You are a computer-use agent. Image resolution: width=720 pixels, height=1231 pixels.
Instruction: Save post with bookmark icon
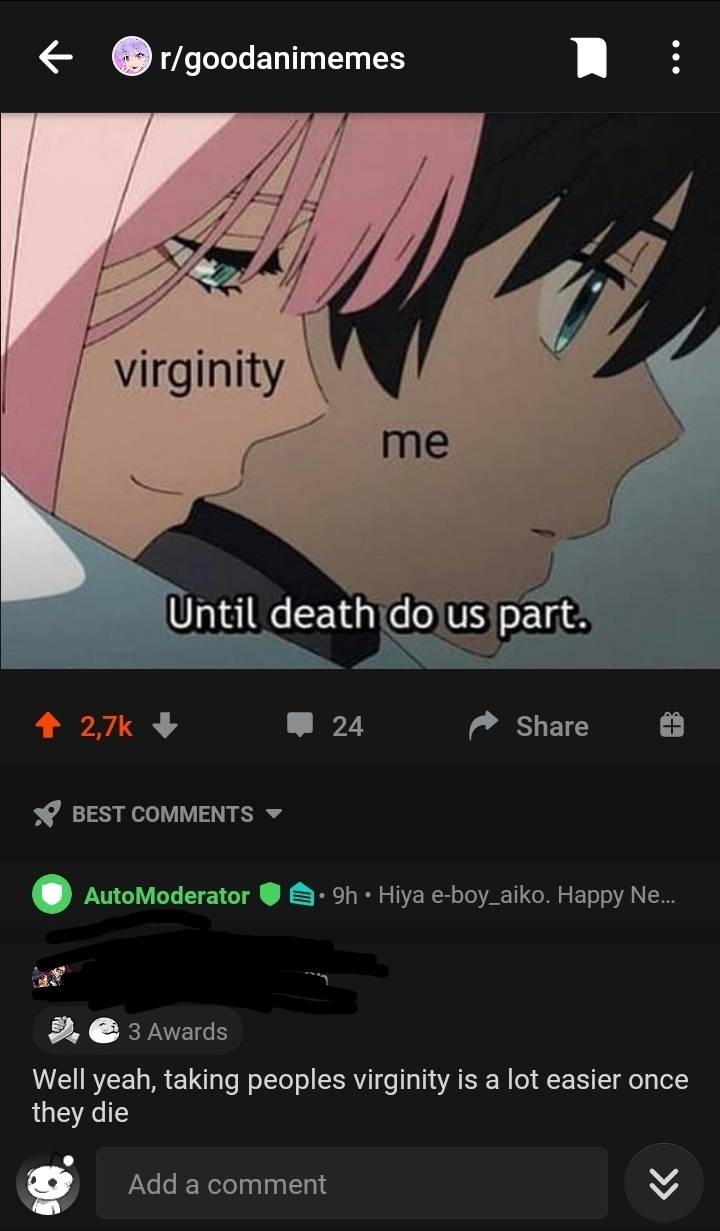(x=591, y=58)
